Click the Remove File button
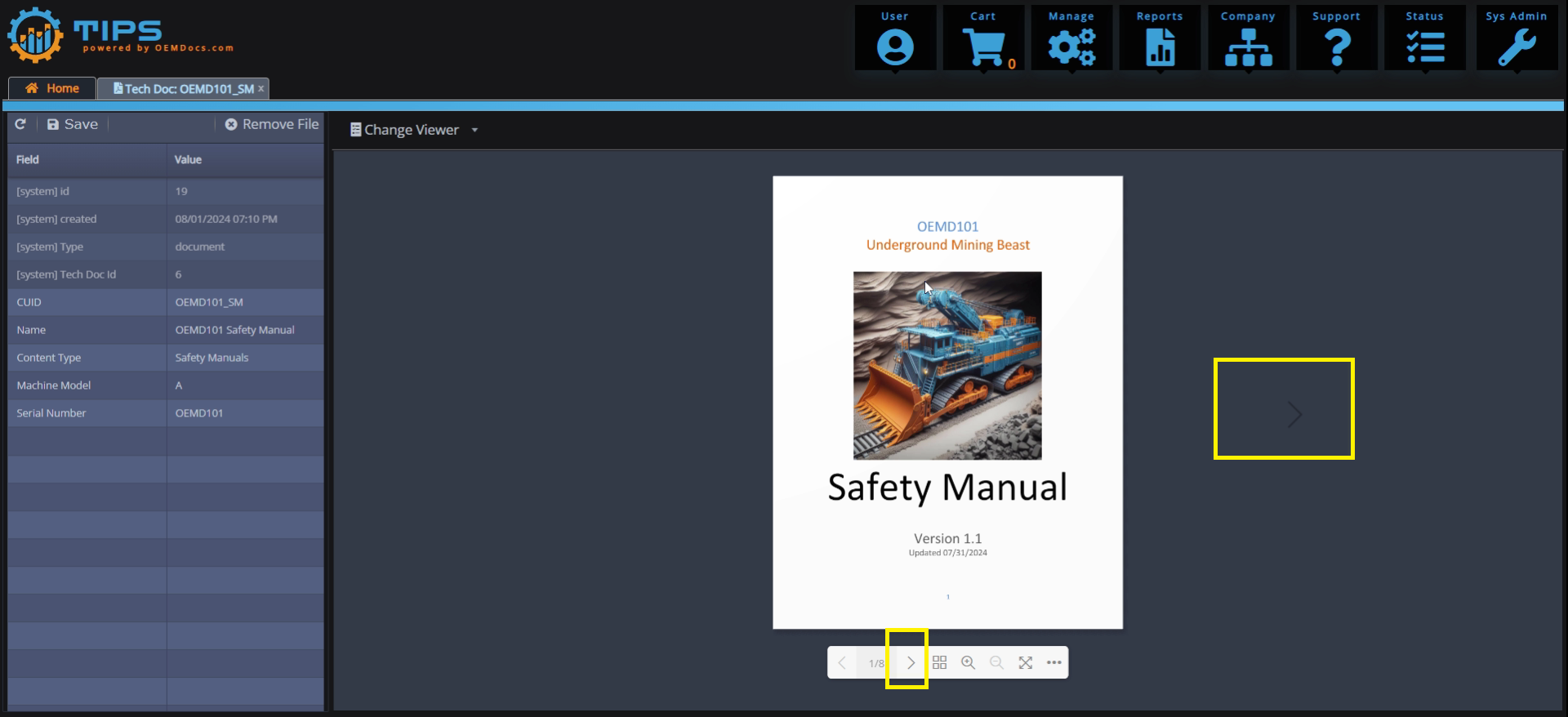This screenshot has height=717, width=1568. (272, 124)
